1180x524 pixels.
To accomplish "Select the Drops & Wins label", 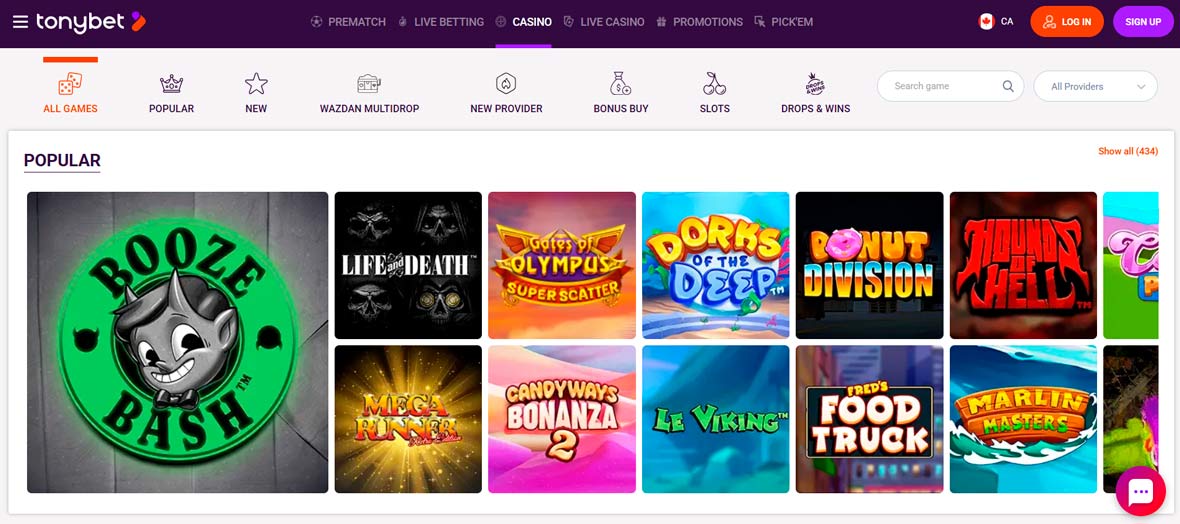I will point(816,108).
